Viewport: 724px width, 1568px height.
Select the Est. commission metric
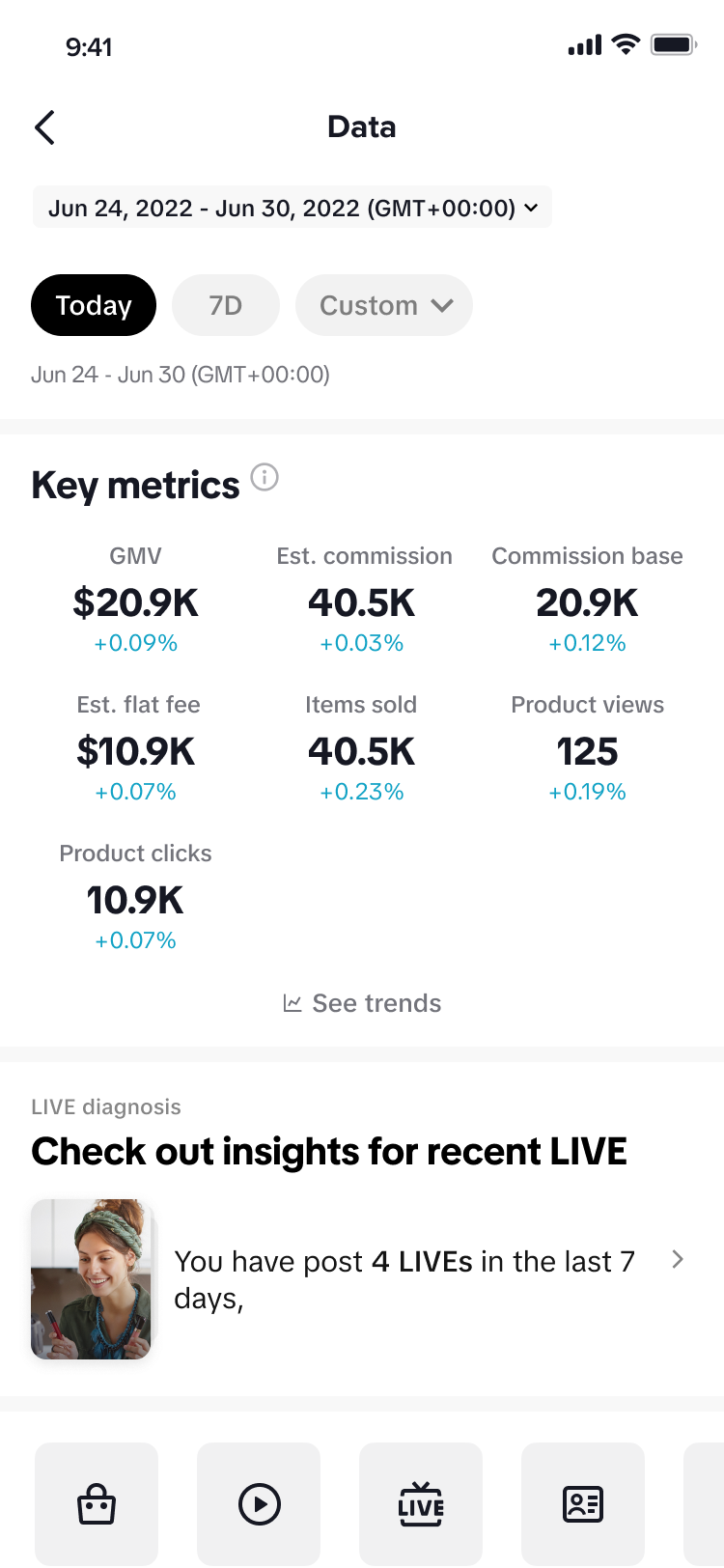(362, 602)
